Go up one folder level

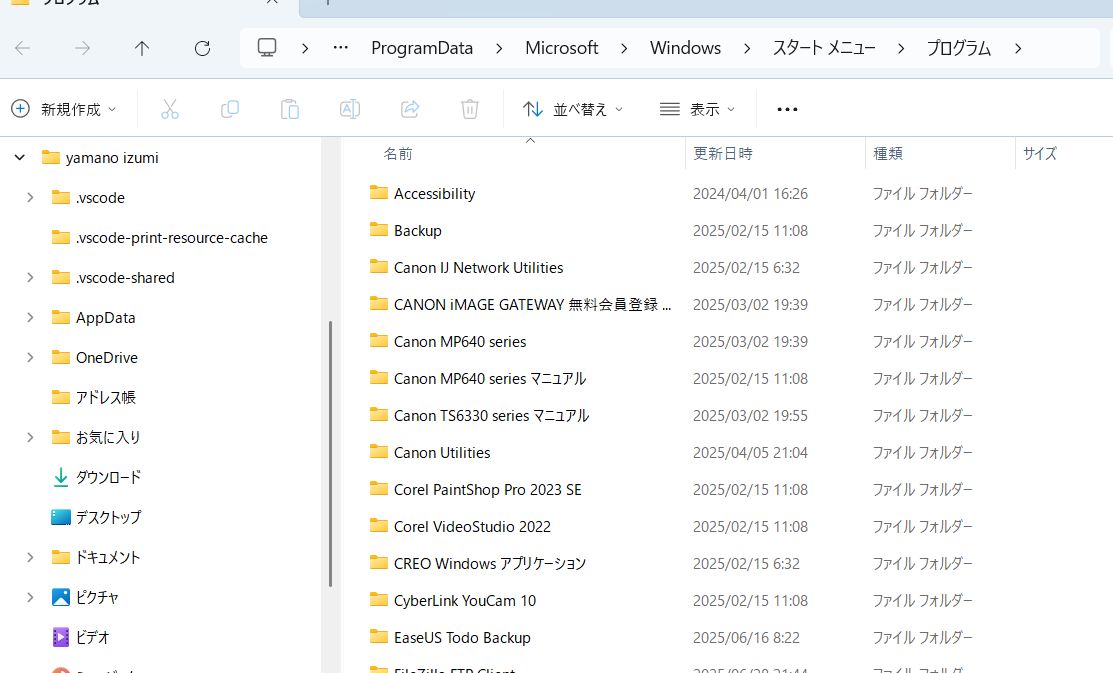click(142, 48)
